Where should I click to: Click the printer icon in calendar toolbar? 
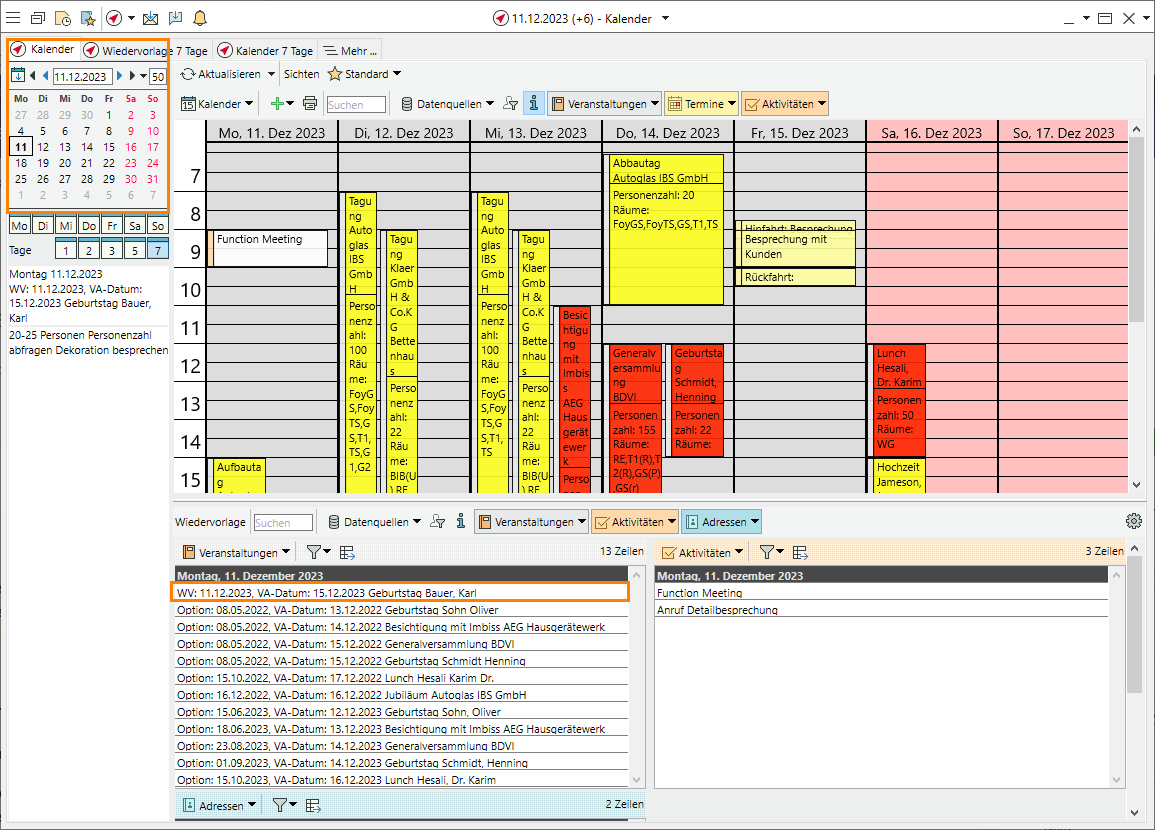[310, 104]
